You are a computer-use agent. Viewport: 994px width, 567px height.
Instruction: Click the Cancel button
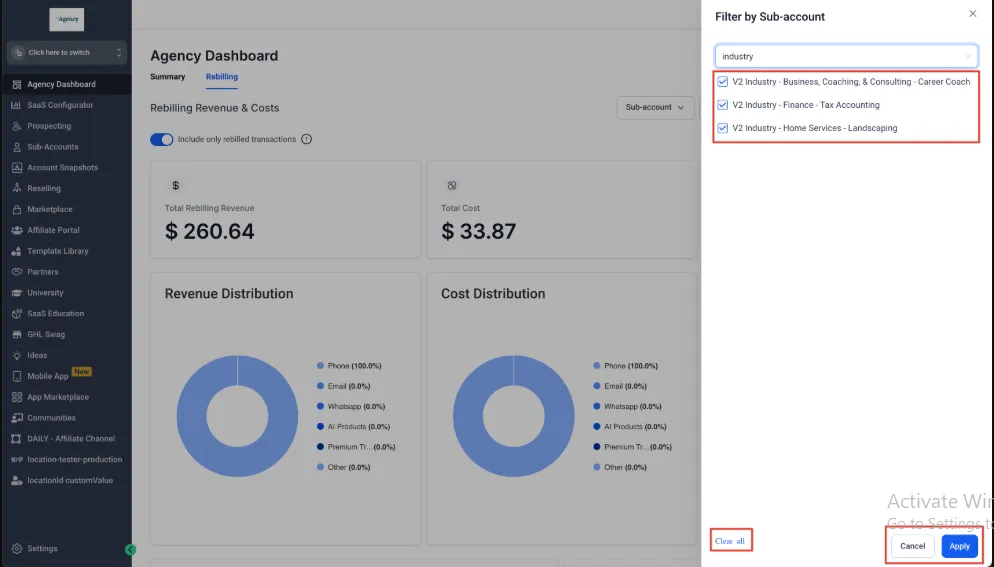click(x=913, y=546)
